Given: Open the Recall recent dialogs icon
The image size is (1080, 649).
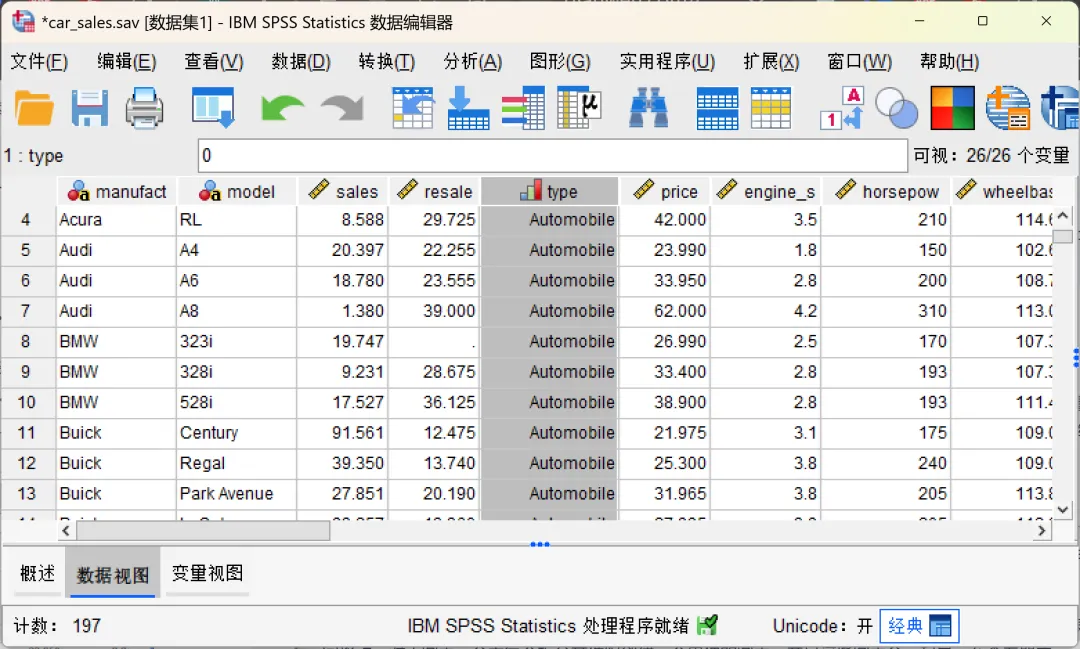Looking at the screenshot, I should tap(213, 108).
